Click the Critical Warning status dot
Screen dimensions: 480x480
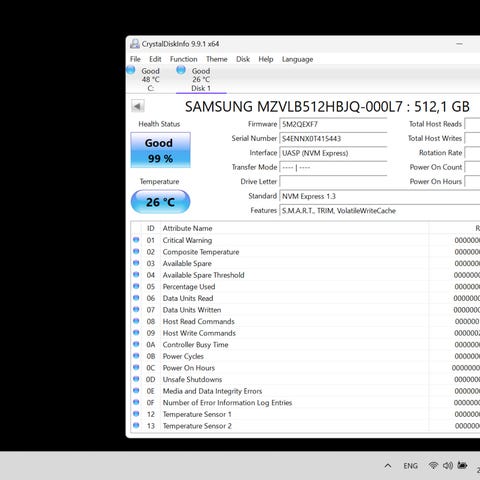coord(136,240)
